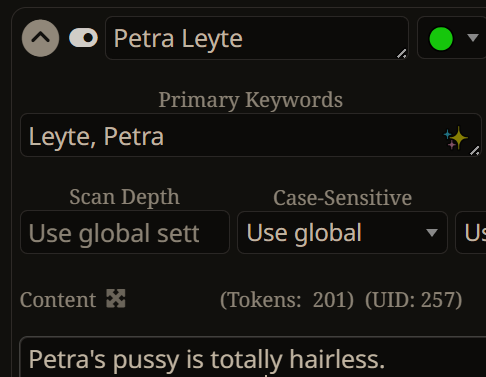Click the Scan Depth input box
The image size is (486, 377).
pos(125,232)
